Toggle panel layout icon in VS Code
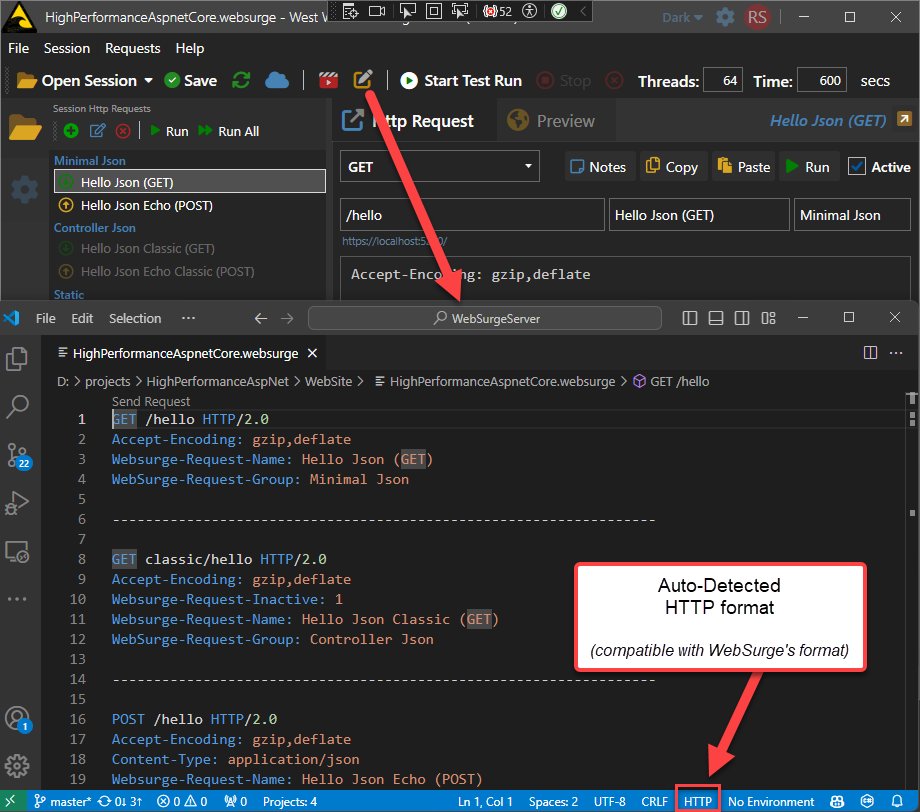The image size is (920, 812). click(716, 318)
